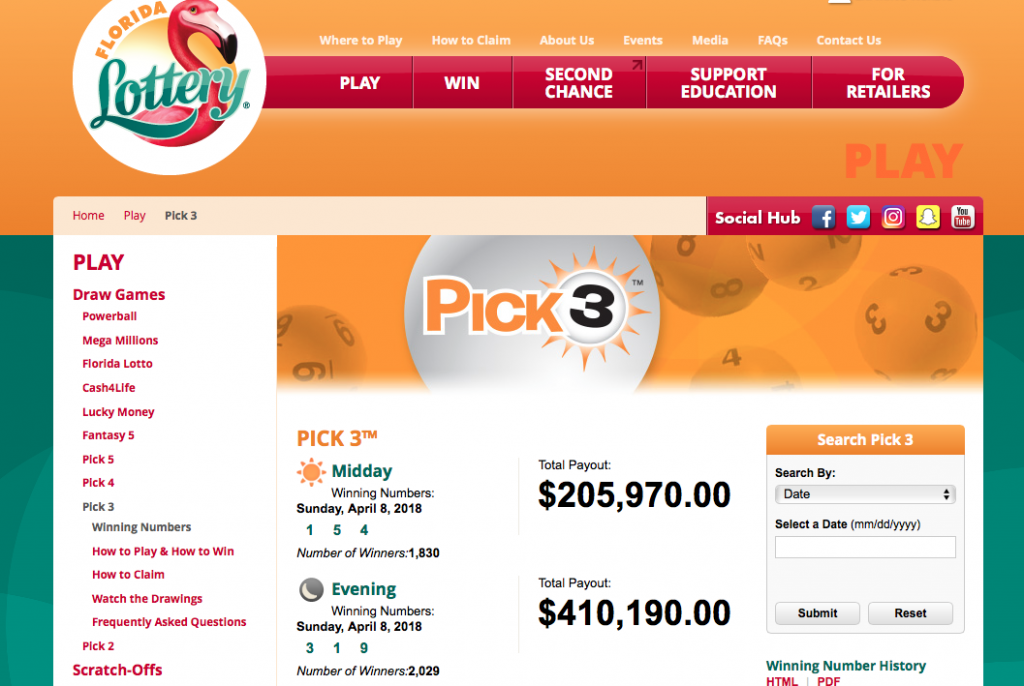Image resolution: width=1024 pixels, height=686 pixels.
Task: Go to Powerball in Draw Games
Action: (109, 316)
